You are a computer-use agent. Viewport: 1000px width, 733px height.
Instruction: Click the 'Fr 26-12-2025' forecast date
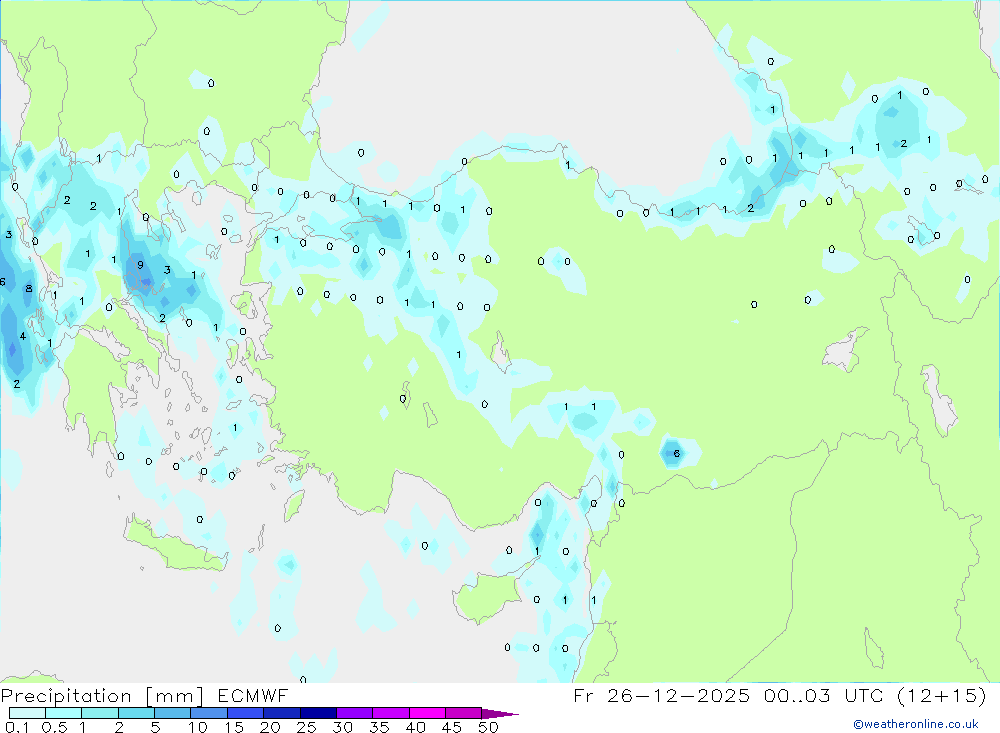coord(661,695)
